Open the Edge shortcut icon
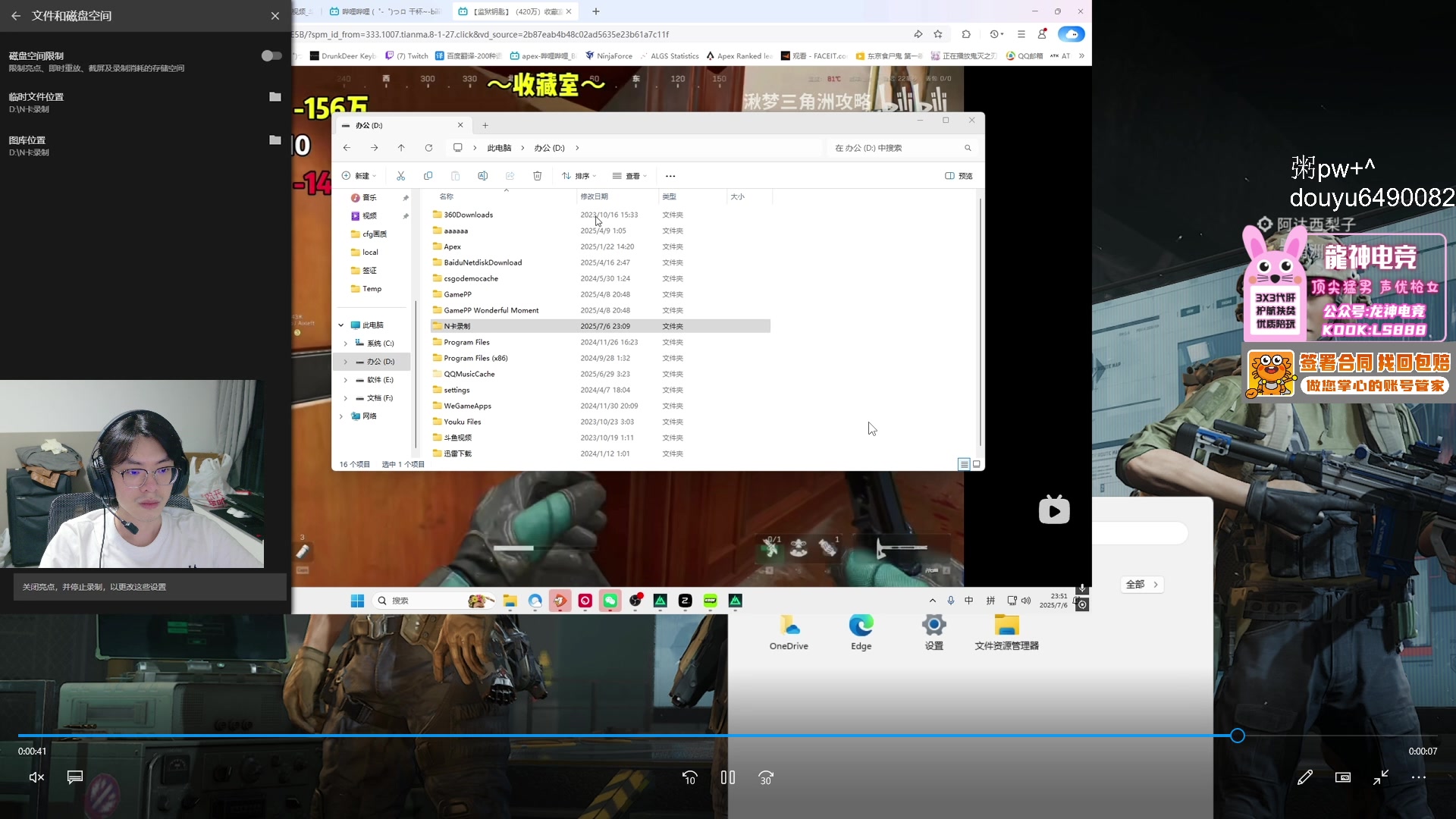This screenshot has height=819, width=1456. click(x=861, y=632)
